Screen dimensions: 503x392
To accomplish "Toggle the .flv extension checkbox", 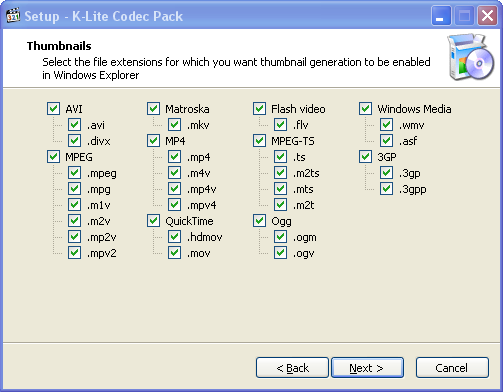I will (x=280, y=125).
